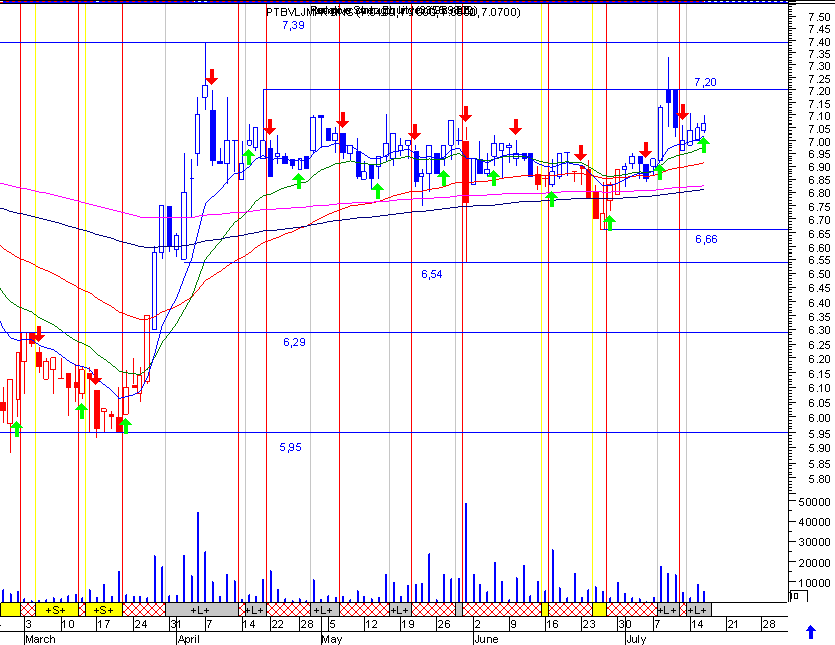Click the 6.00 price axis label
This screenshot has height=645, width=835.
(x=819, y=418)
